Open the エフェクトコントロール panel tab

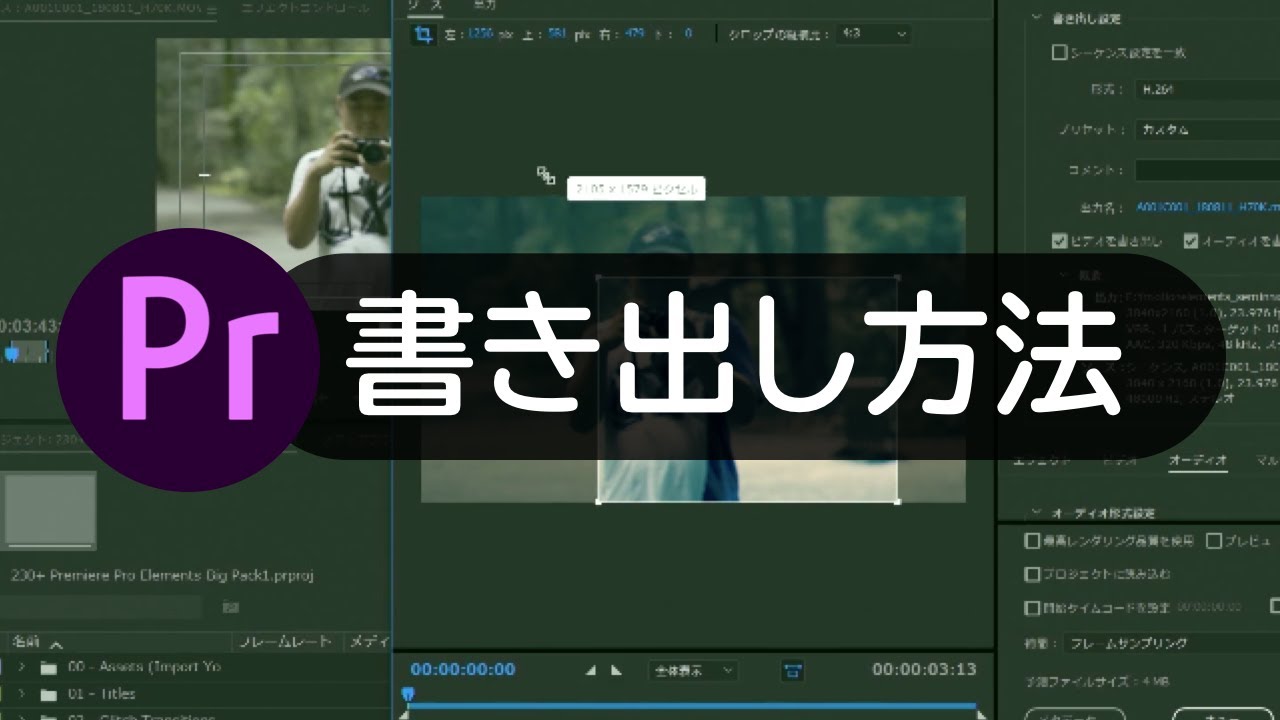[304, 7]
